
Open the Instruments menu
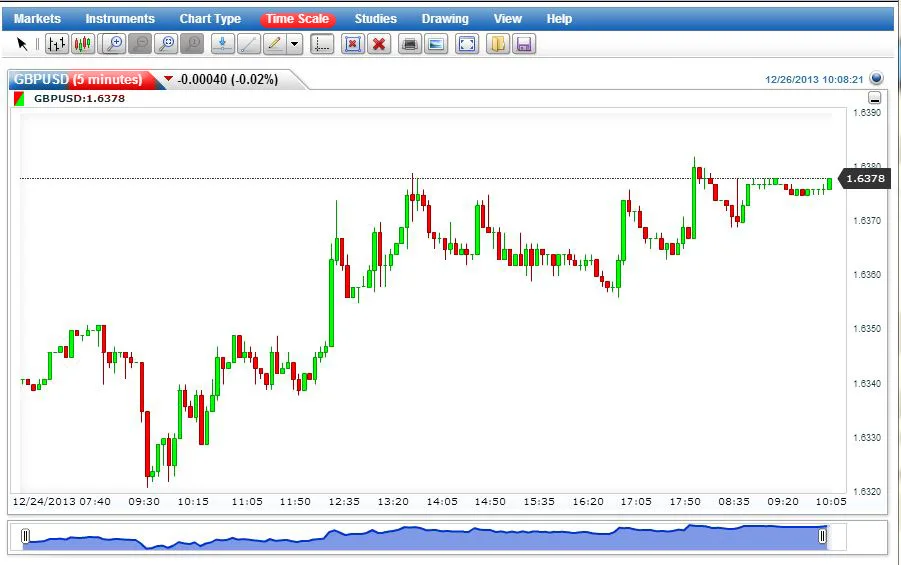[x=120, y=19]
